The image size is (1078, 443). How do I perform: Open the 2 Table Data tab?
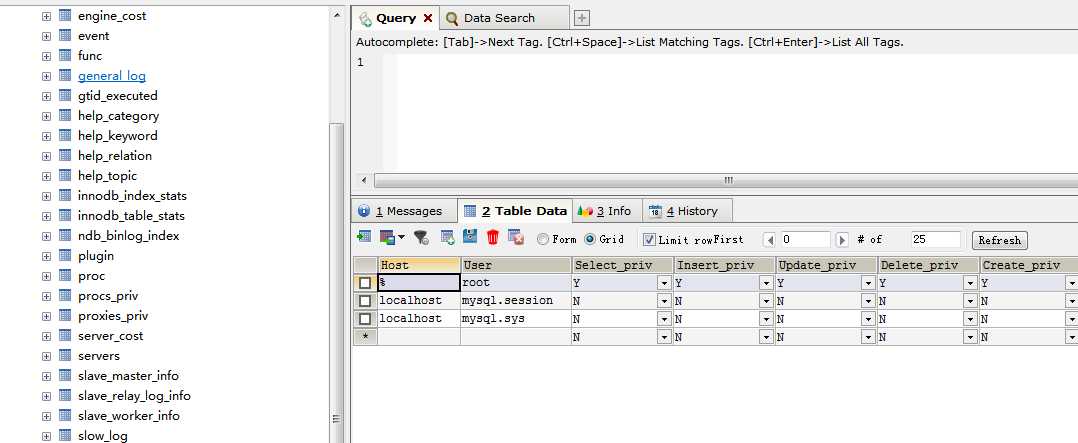tap(516, 211)
